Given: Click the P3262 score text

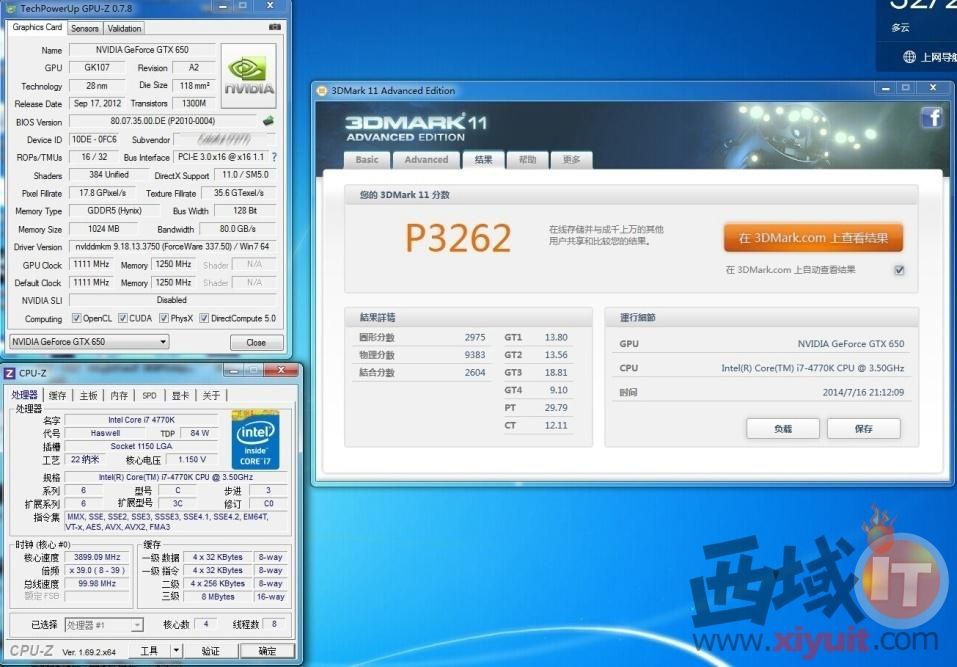Looking at the screenshot, I should coord(458,237).
